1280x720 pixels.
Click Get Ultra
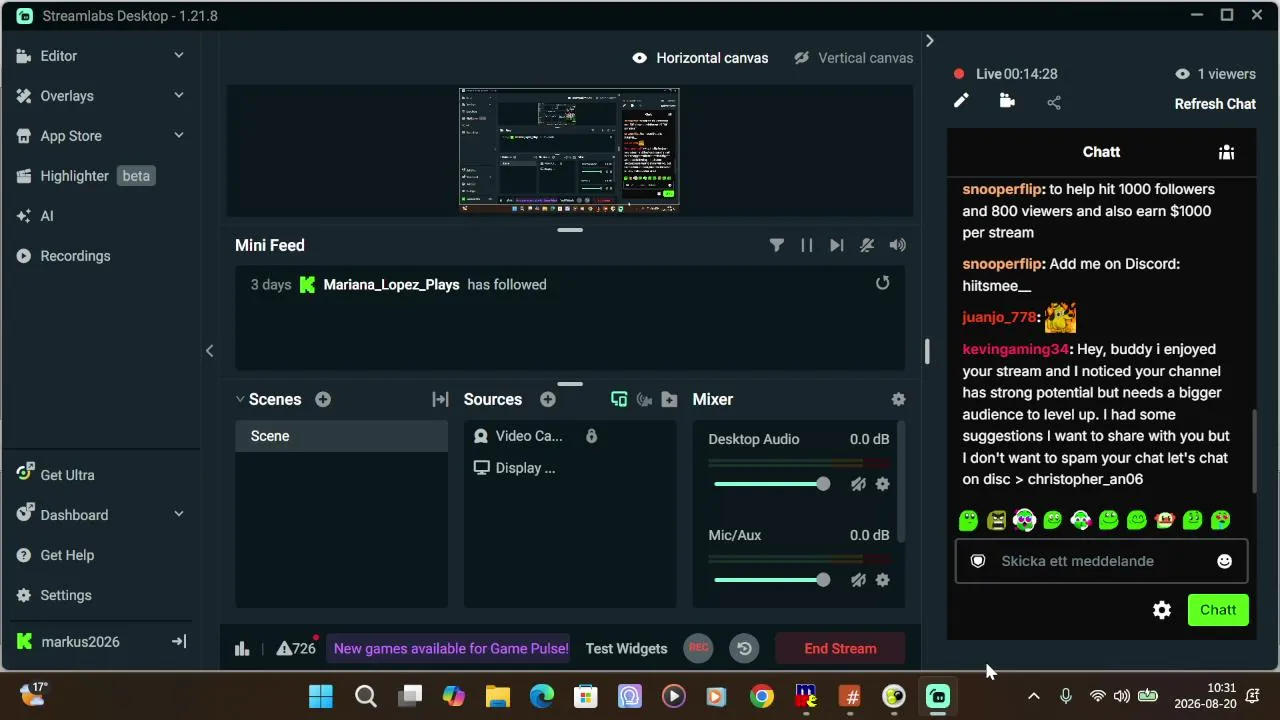(67, 475)
